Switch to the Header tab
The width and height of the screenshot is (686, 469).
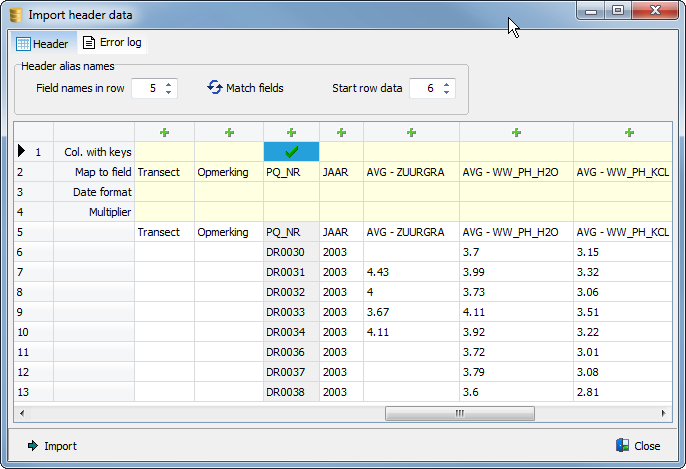pos(42,44)
